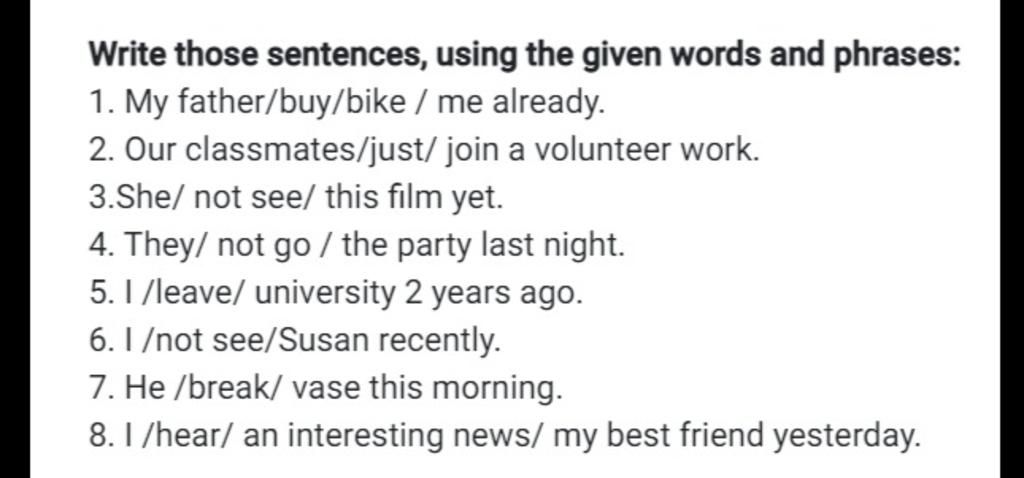Select sentence 6 about Susan
The width and height of the screenshot is (1024, 478).
tap(295, 342)
